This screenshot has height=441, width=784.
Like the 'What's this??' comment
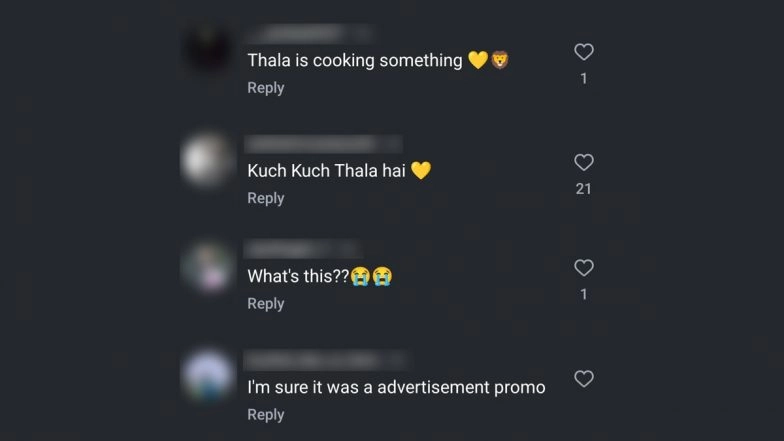584,268
